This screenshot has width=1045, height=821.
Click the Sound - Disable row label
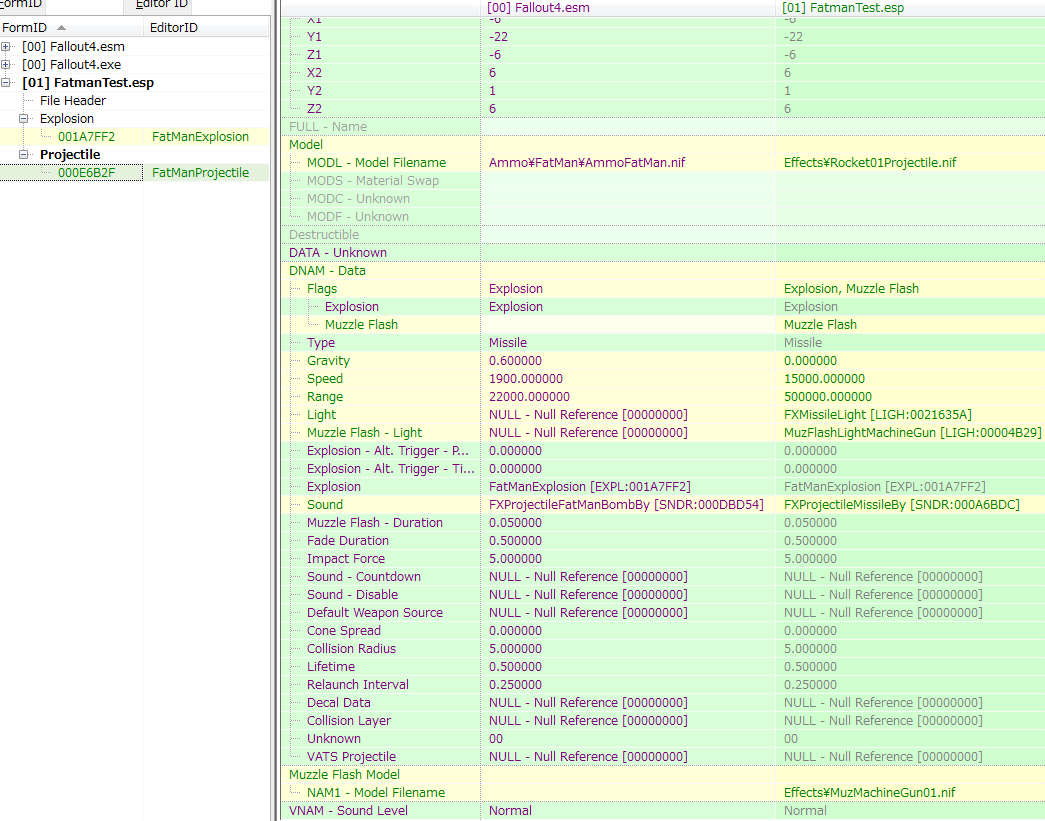click(x=352, y=594)
